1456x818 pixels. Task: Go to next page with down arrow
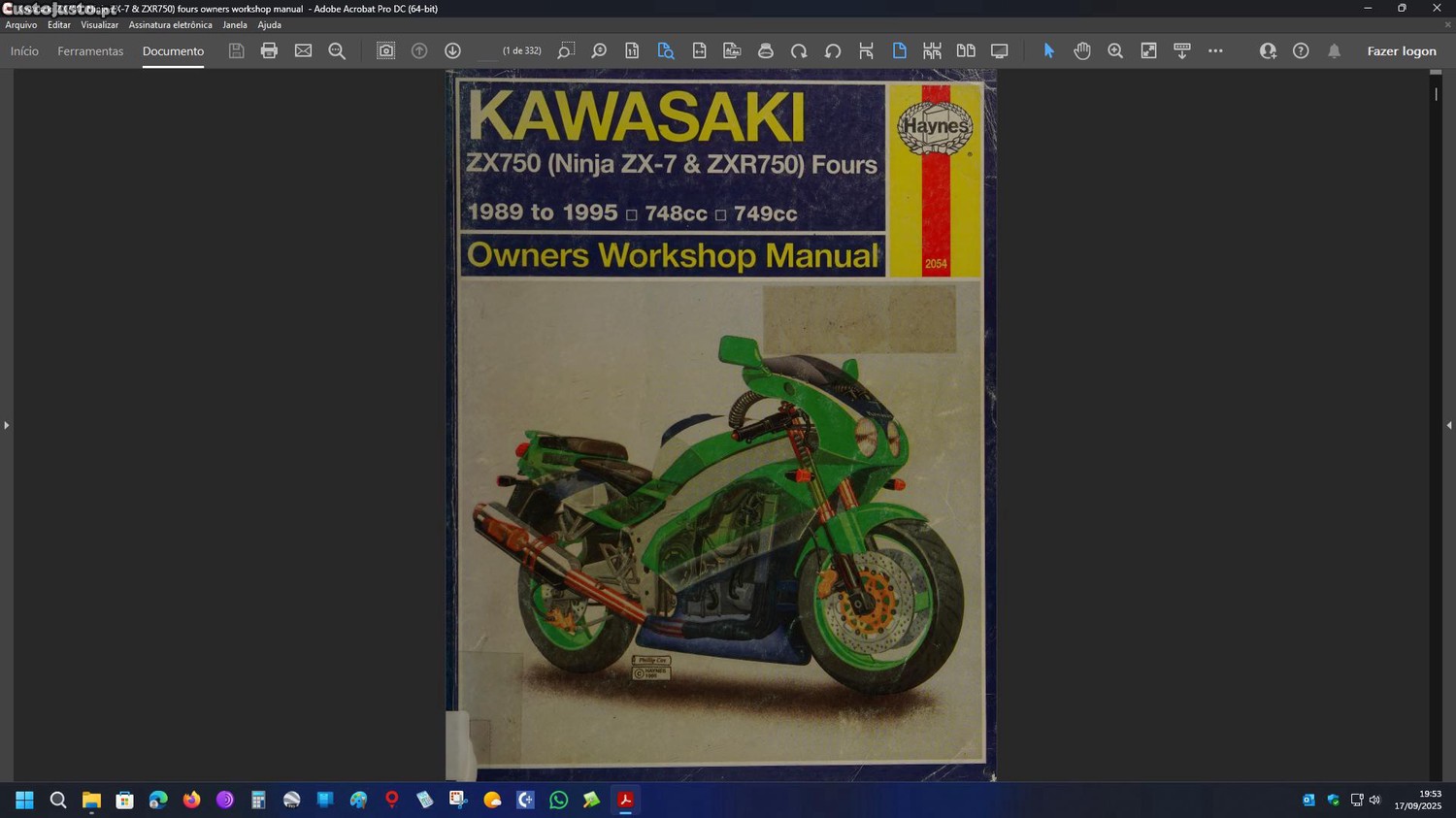pyautogui.click(x=452, y=50)
